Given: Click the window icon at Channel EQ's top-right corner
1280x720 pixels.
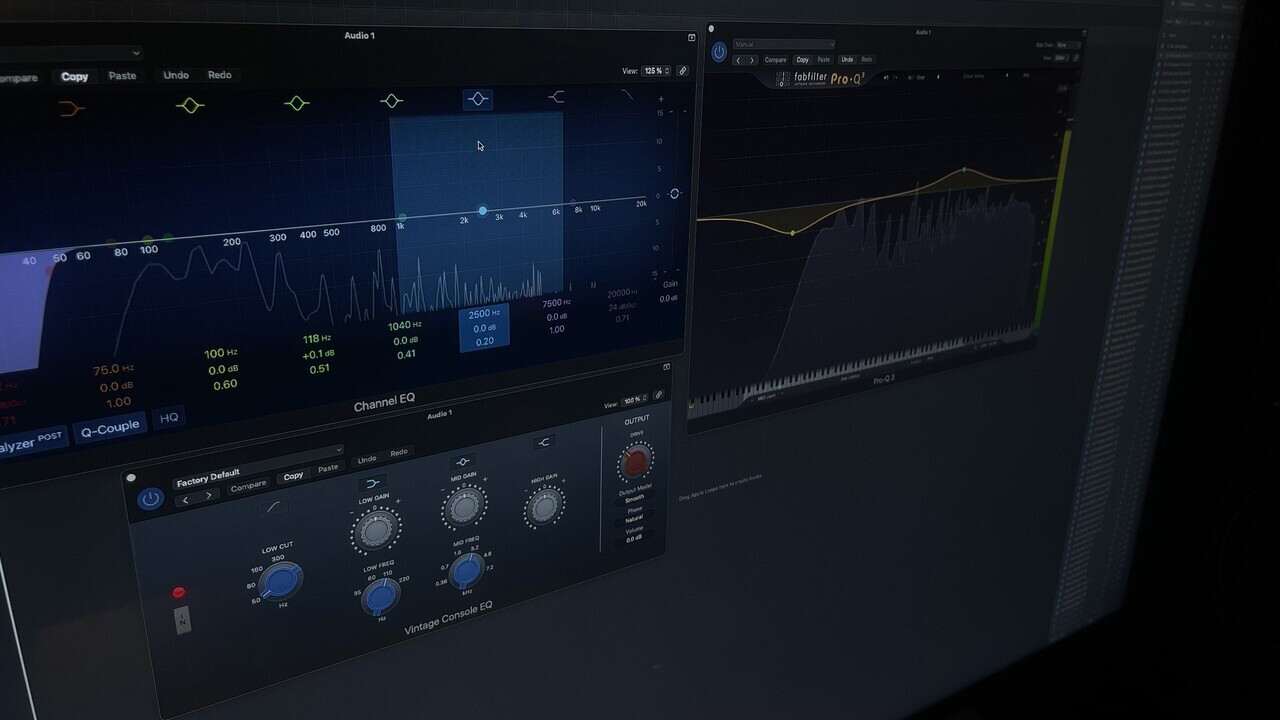Looking at the screenshot, I should pyautogui.click(x=691, y=37).
